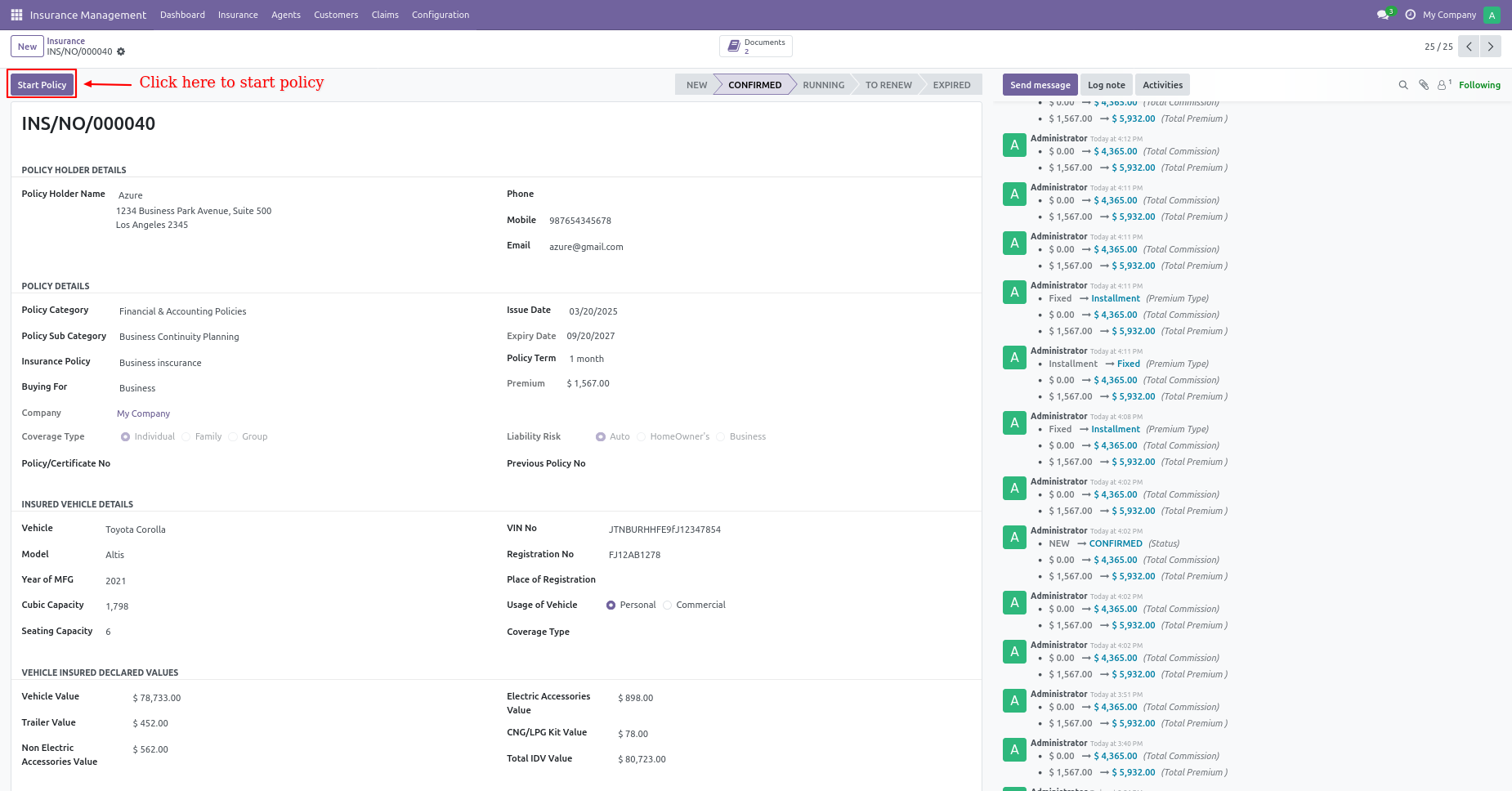1512x791 pixels.
Task: Open My Company link in Company field
Action: click(143, 414)
